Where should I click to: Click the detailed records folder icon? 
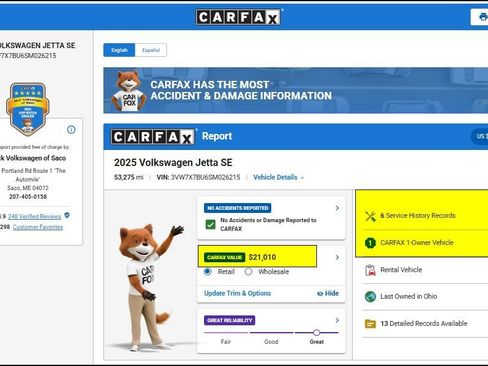point(370,323)
